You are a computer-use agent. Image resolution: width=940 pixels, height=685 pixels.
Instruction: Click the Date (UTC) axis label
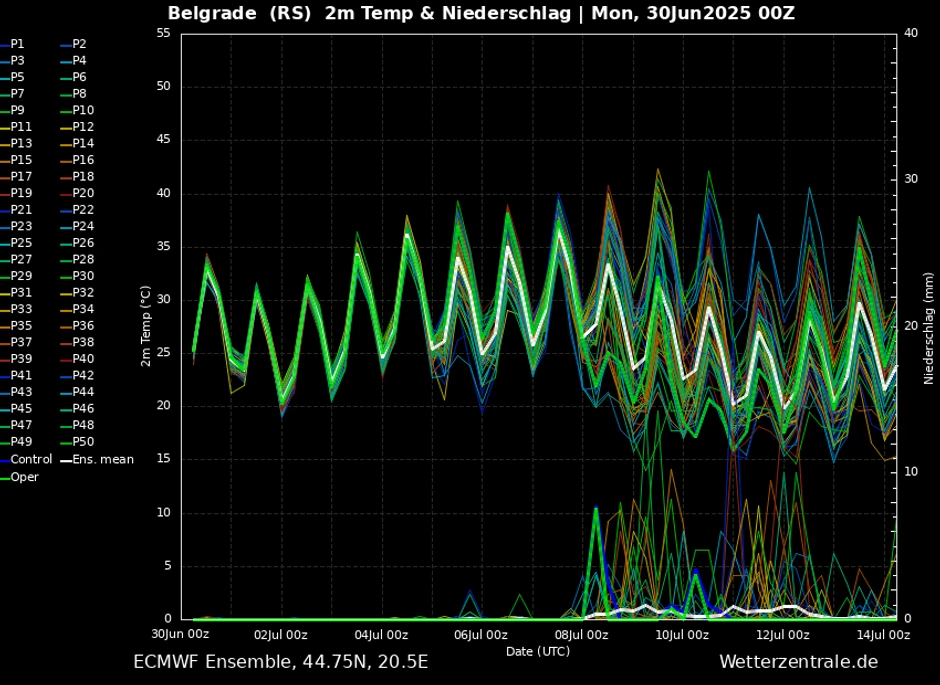tap(538, 651)
